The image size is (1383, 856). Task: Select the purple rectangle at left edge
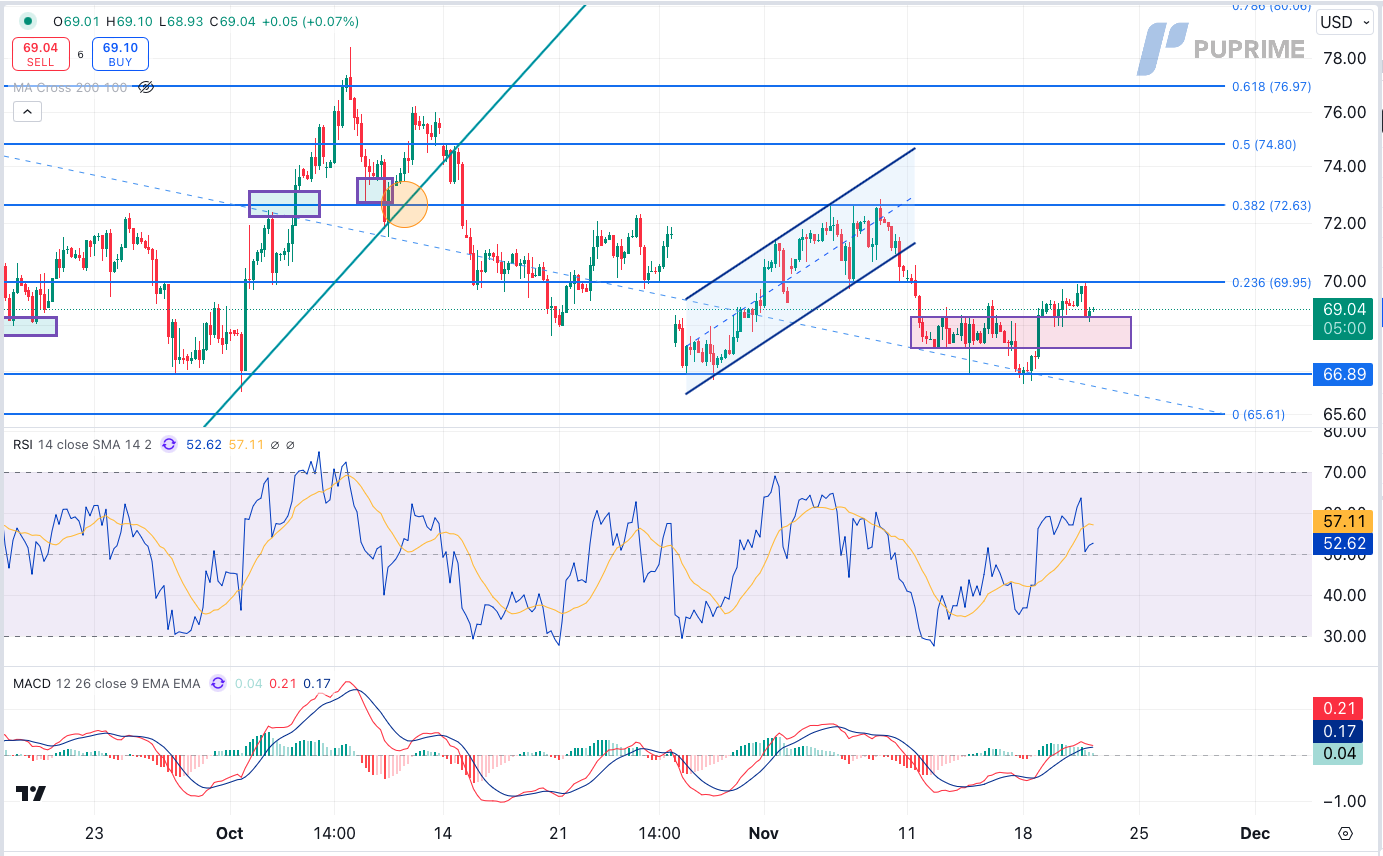pos(29,326)
